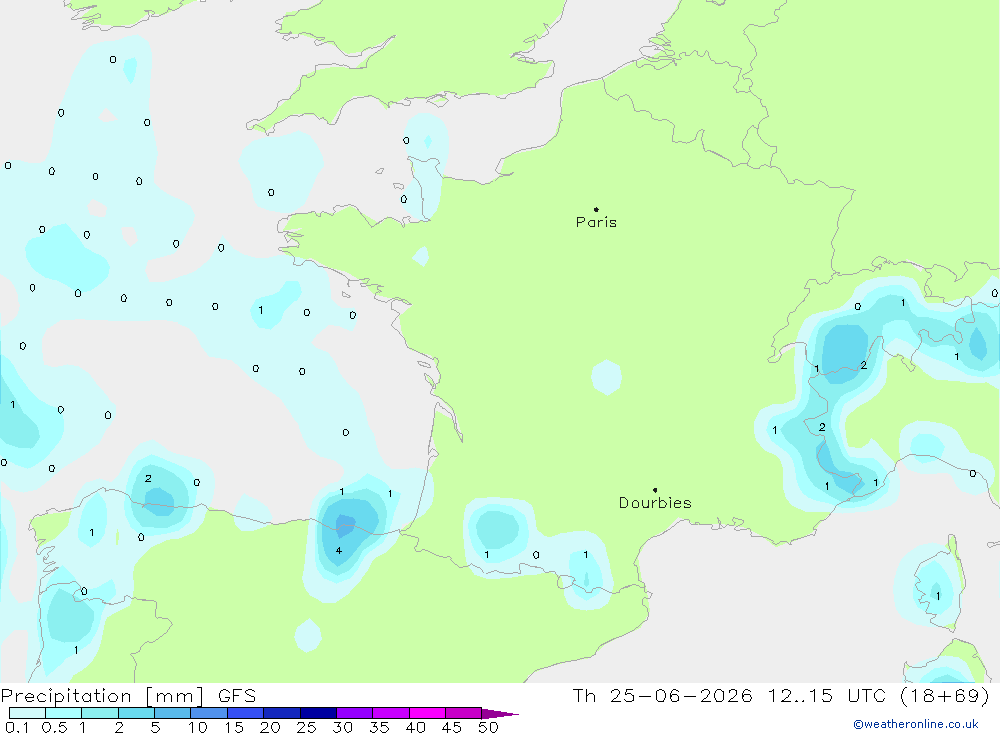The image size is (1000, 733).
Task: Pick the 0.1–0.5 mm legend swatch
Action: (27, 713)
